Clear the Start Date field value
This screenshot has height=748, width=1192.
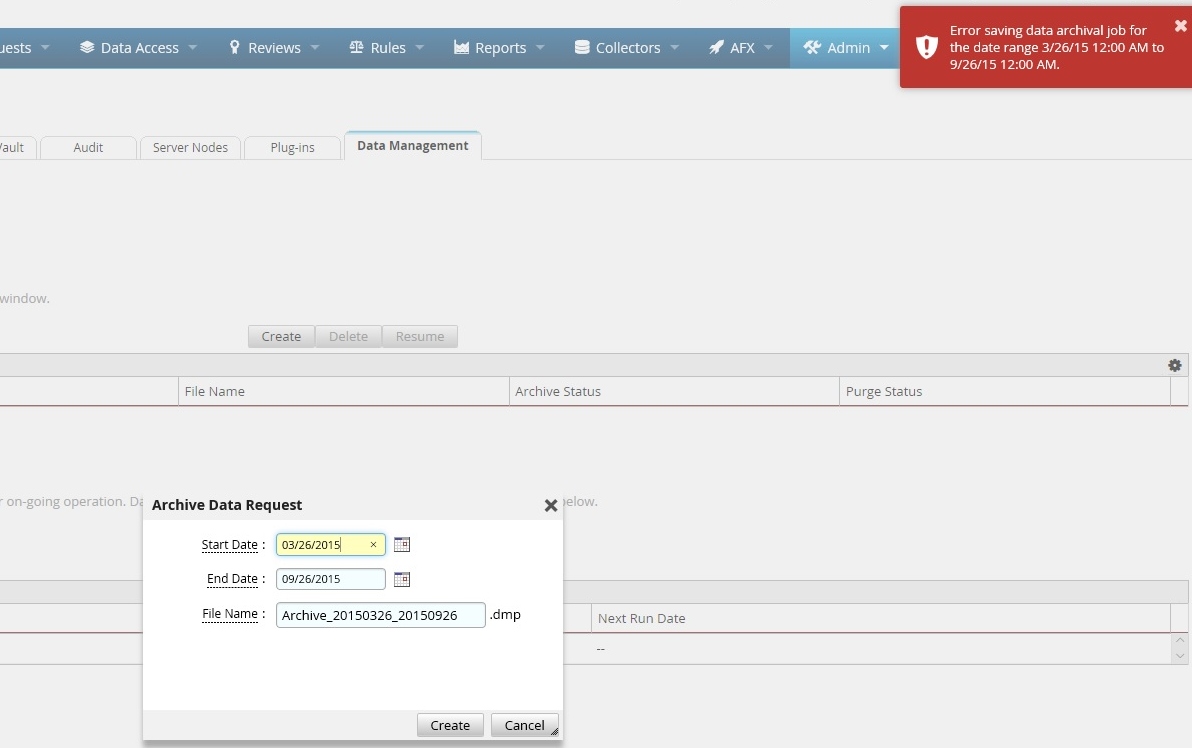pos(373,545)
